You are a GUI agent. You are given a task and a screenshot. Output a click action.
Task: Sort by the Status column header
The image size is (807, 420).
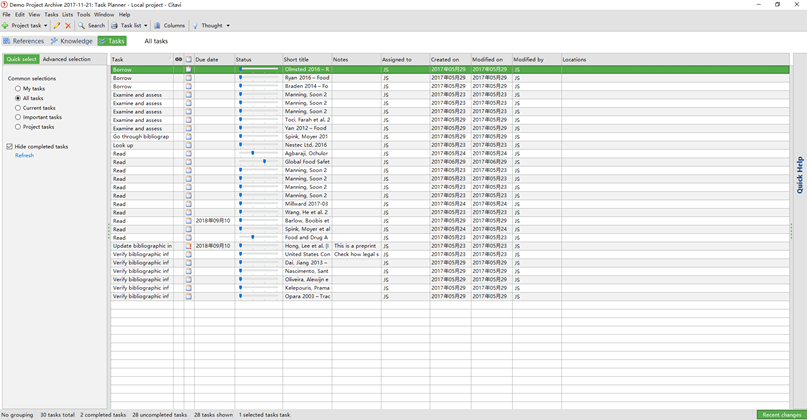coord(258,59)
